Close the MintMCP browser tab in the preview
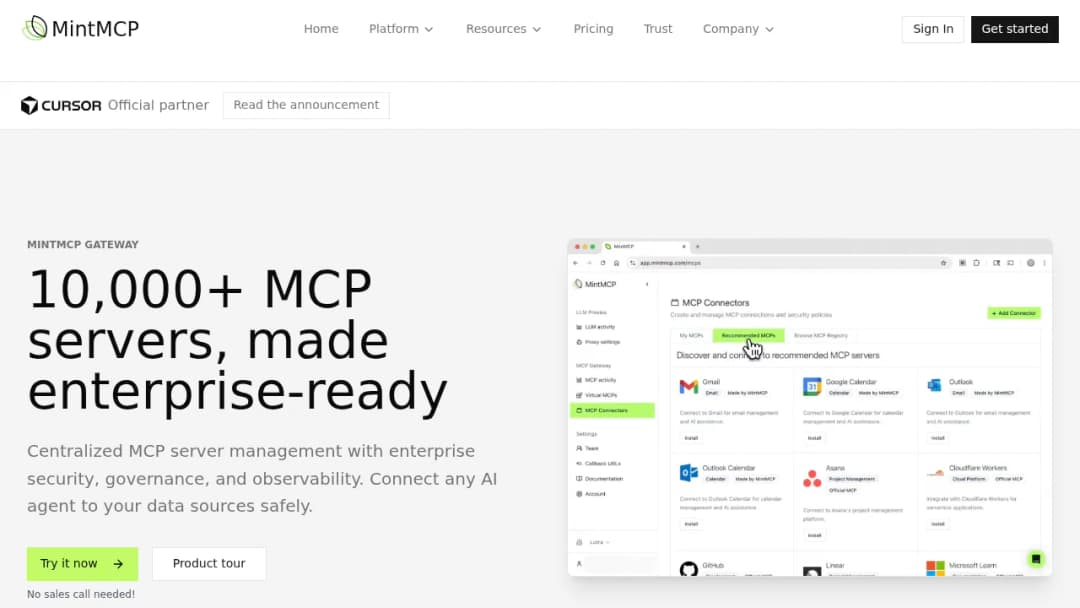Image resolution: width=1080 pixels, height=608 pixels. 684,247
